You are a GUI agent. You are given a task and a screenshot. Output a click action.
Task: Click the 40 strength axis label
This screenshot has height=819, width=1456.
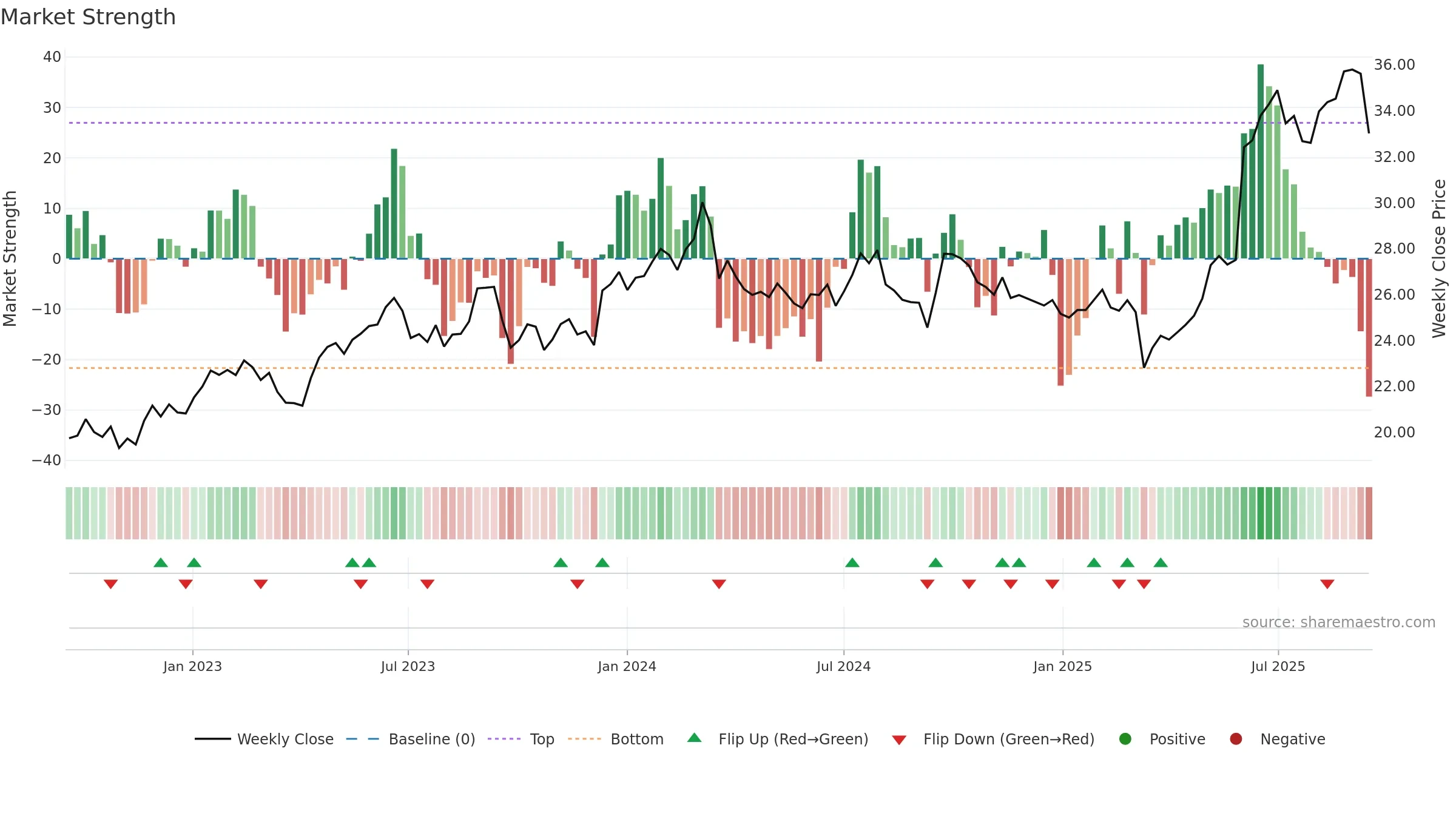[x=52, y=57]
